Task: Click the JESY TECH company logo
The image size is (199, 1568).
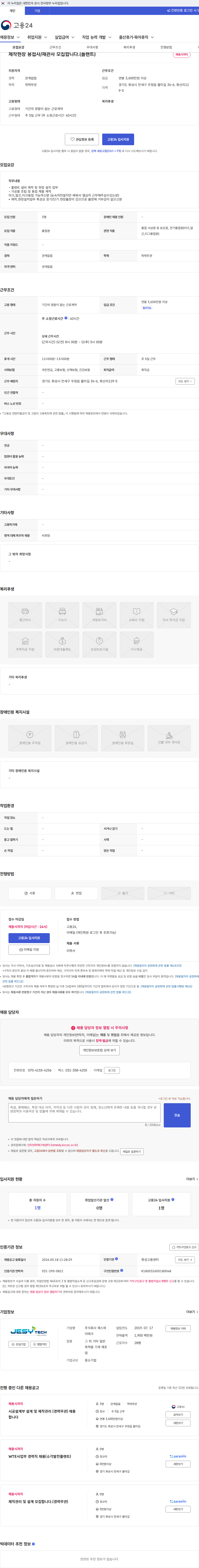Action: 29,1331
